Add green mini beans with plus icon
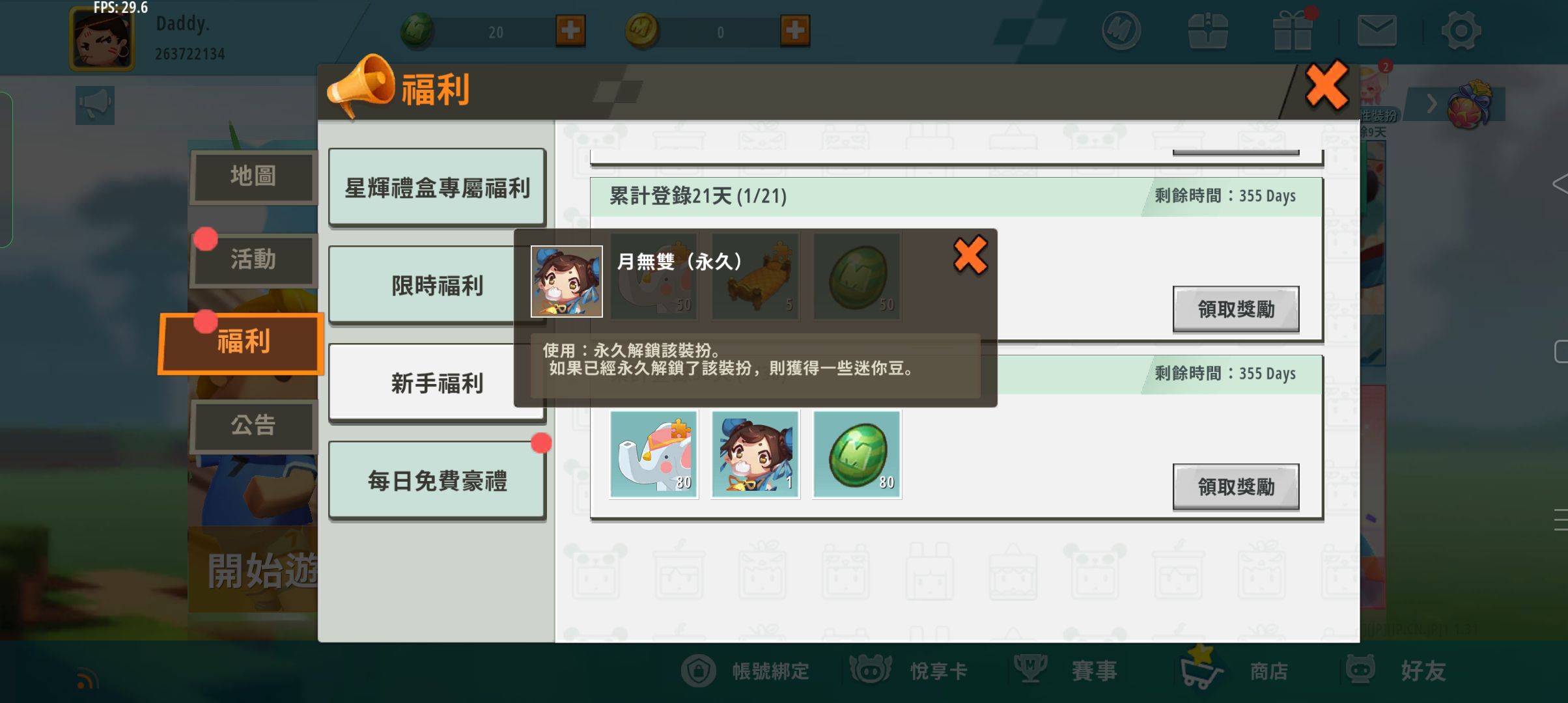The image size is (1568, 703). (x=570, y=31)
